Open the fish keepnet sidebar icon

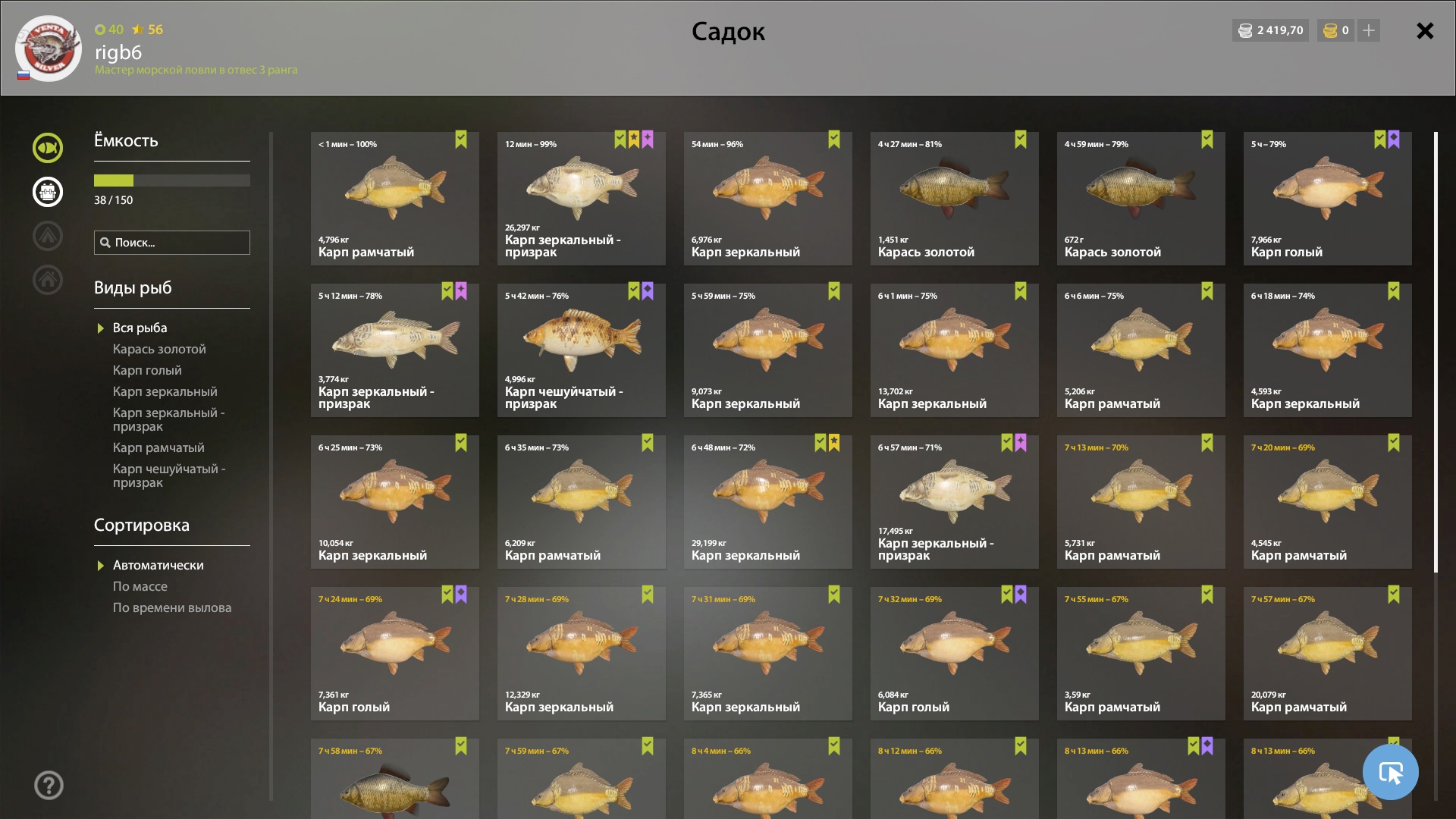click(x=47, y=148)
